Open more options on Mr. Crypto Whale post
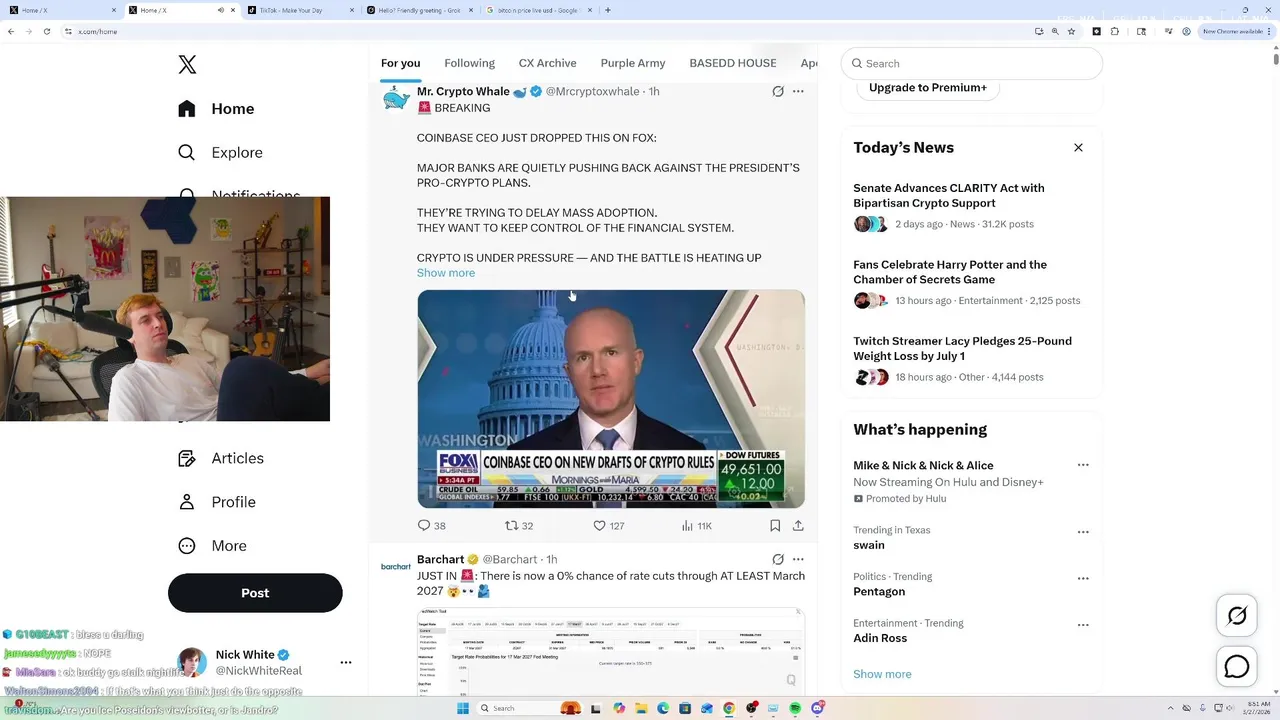 pyautogui.click(x=798, y=91)
